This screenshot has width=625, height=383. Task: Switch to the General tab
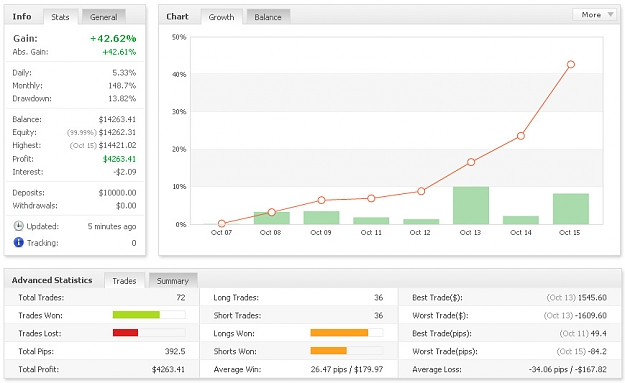pyautogui.click(x=104, y=17)
